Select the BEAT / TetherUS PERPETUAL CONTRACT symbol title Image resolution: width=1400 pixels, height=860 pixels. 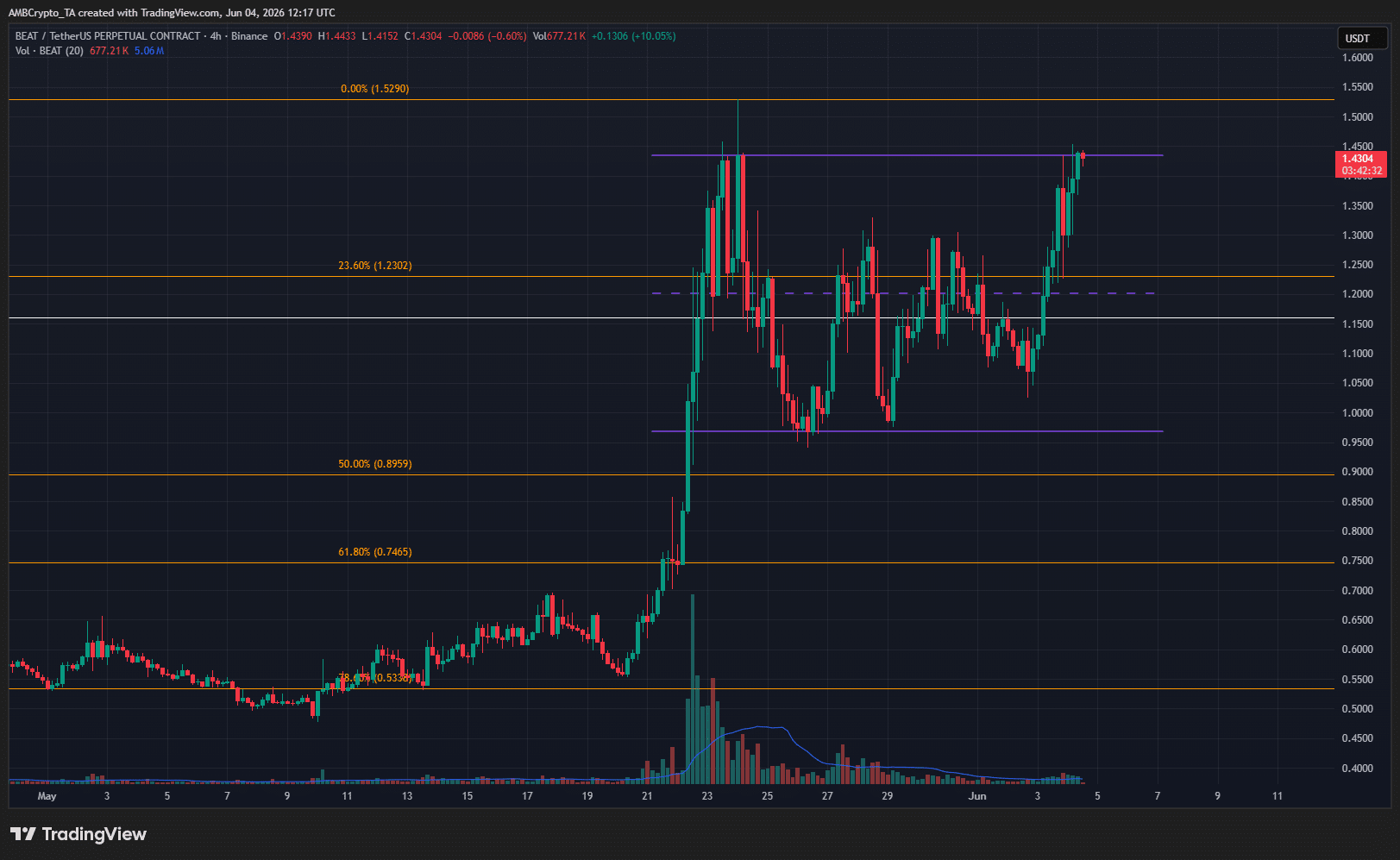[x=108, y=36]
